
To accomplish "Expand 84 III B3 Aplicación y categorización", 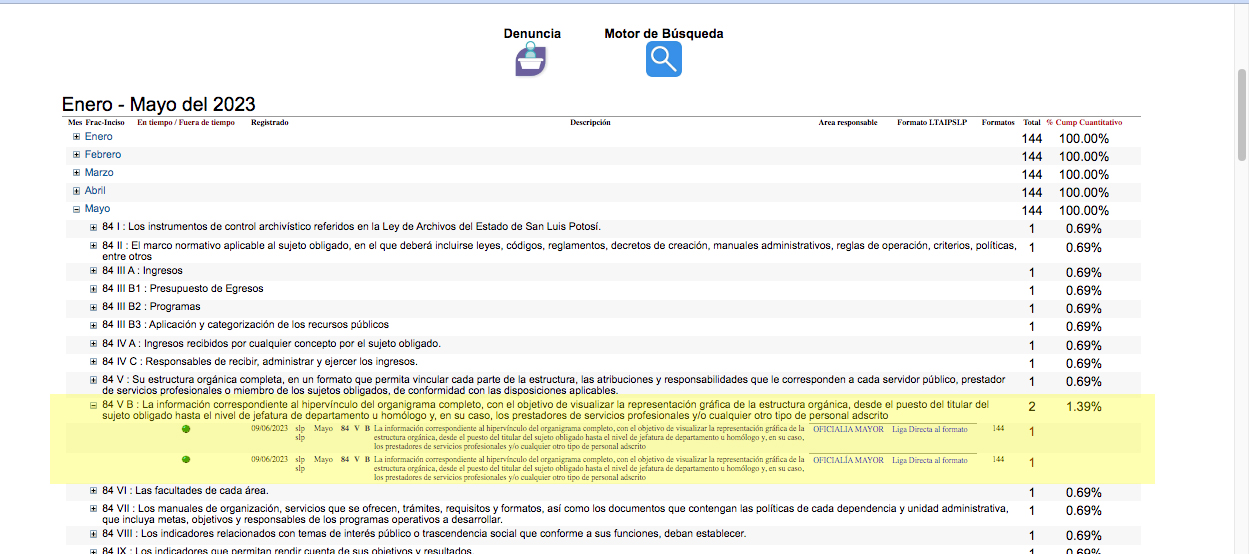I will click(95, 325).
